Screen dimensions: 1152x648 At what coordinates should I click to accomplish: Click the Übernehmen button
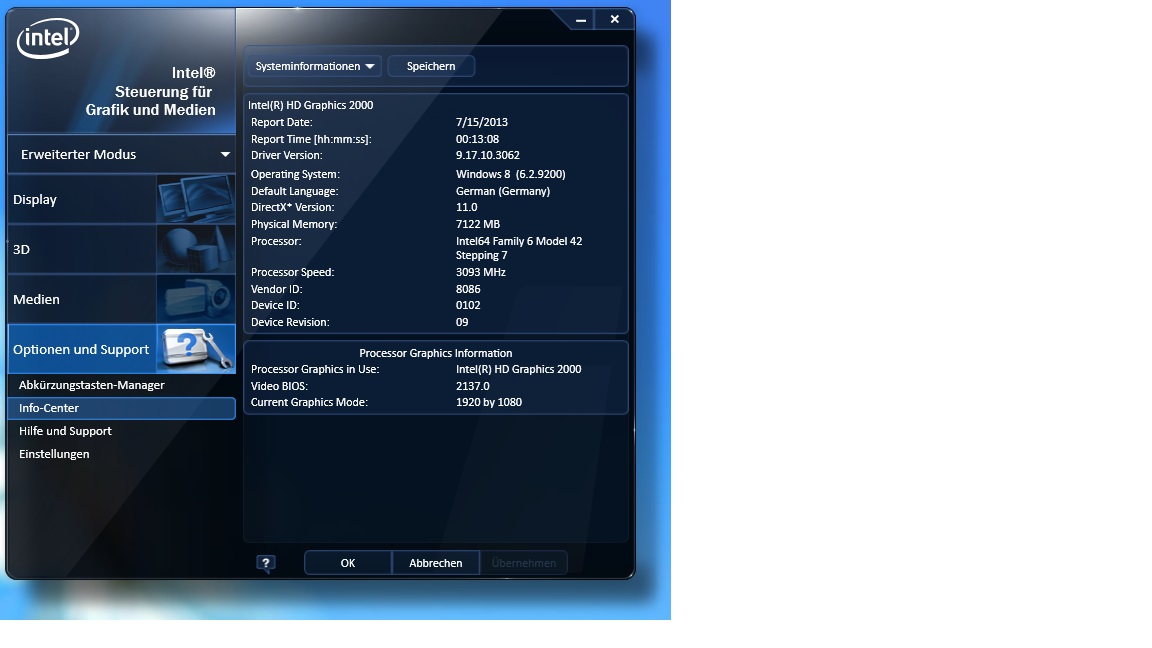[524, 563]
